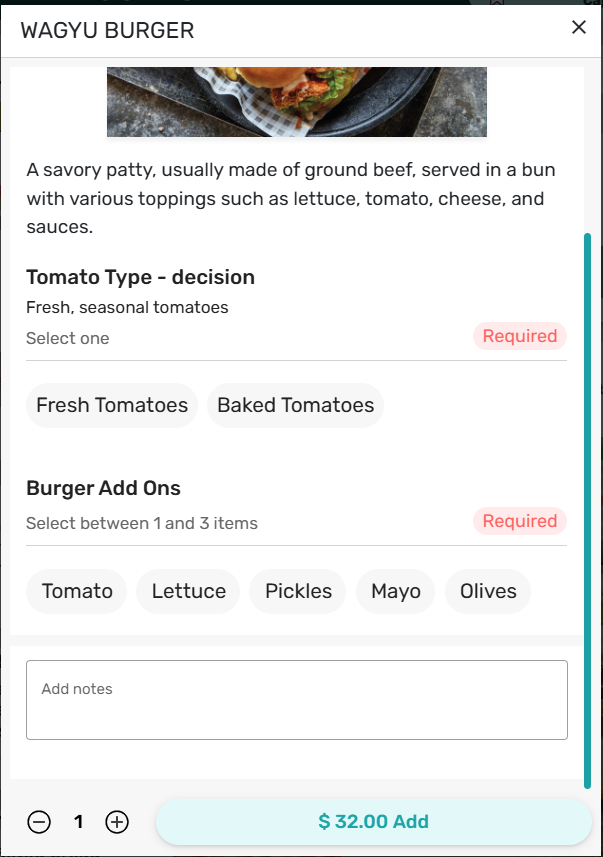Click the burger photo thumbnail
603x857 pixels.
click(x=296, y=101)
